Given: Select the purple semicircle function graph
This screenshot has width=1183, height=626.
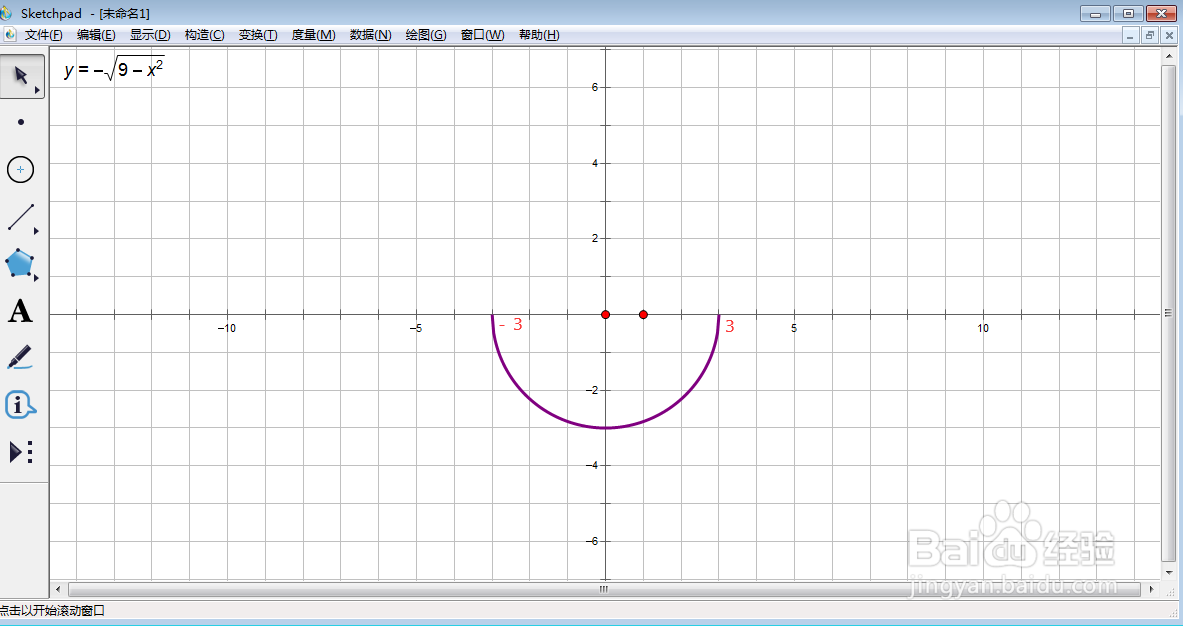Looking at the screenshot, I should point(605,428).
